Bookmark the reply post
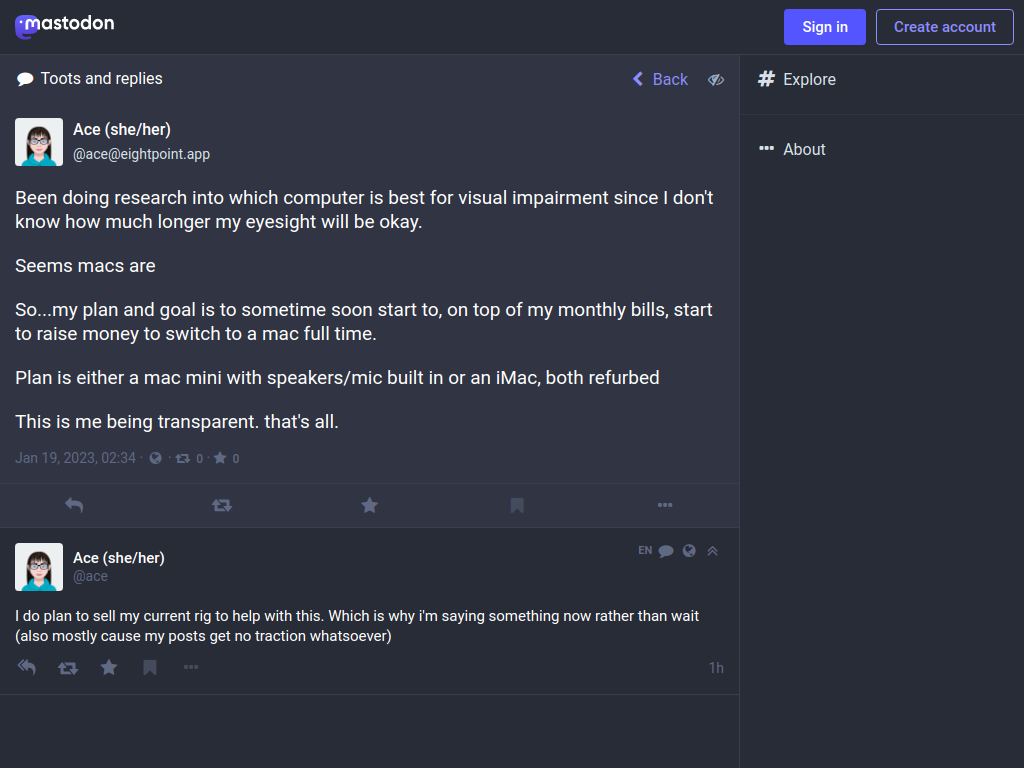Screen dimensions: 1024x768 [x=150, y=667]
